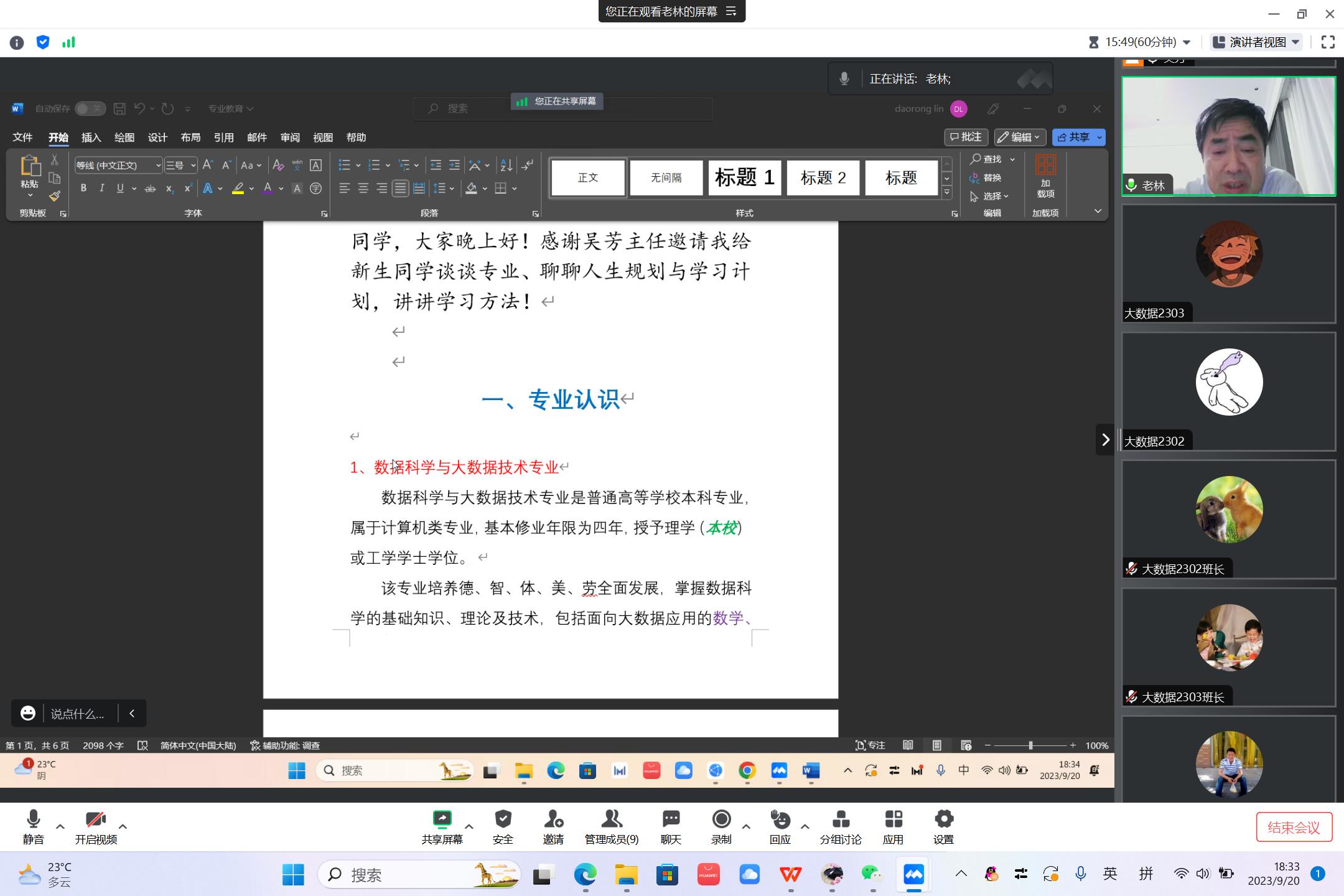This screenshot has height=896, width=1344.
Task: Open the 应用 apps panel
Action: (893, 827)
